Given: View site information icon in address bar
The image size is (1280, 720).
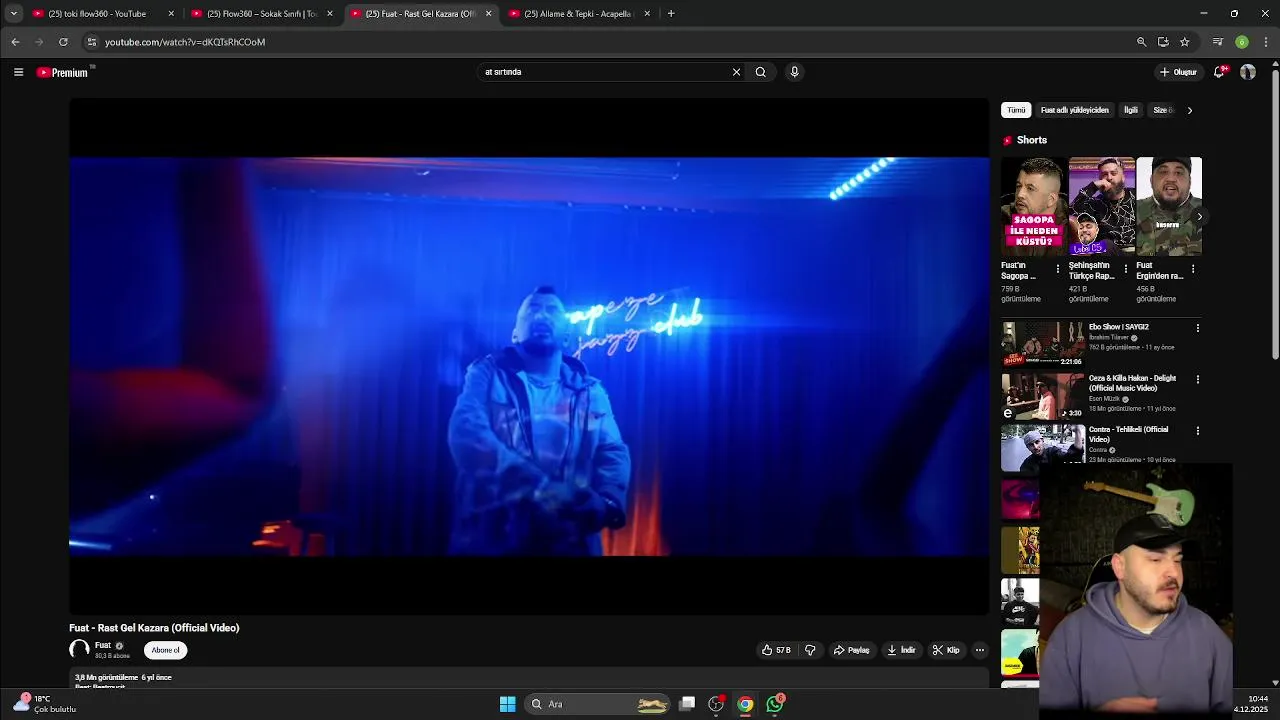Looking at the screenshot, I should 92,42.
